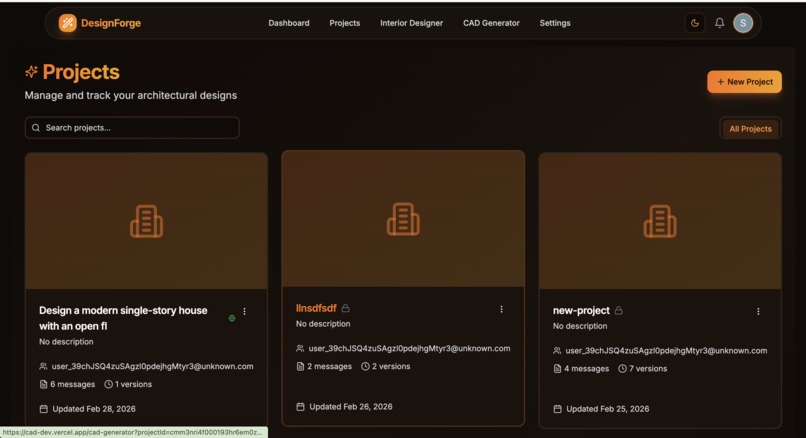Open the user avatar menu
This screenshot has height=438, width=806.
point(743,23)
